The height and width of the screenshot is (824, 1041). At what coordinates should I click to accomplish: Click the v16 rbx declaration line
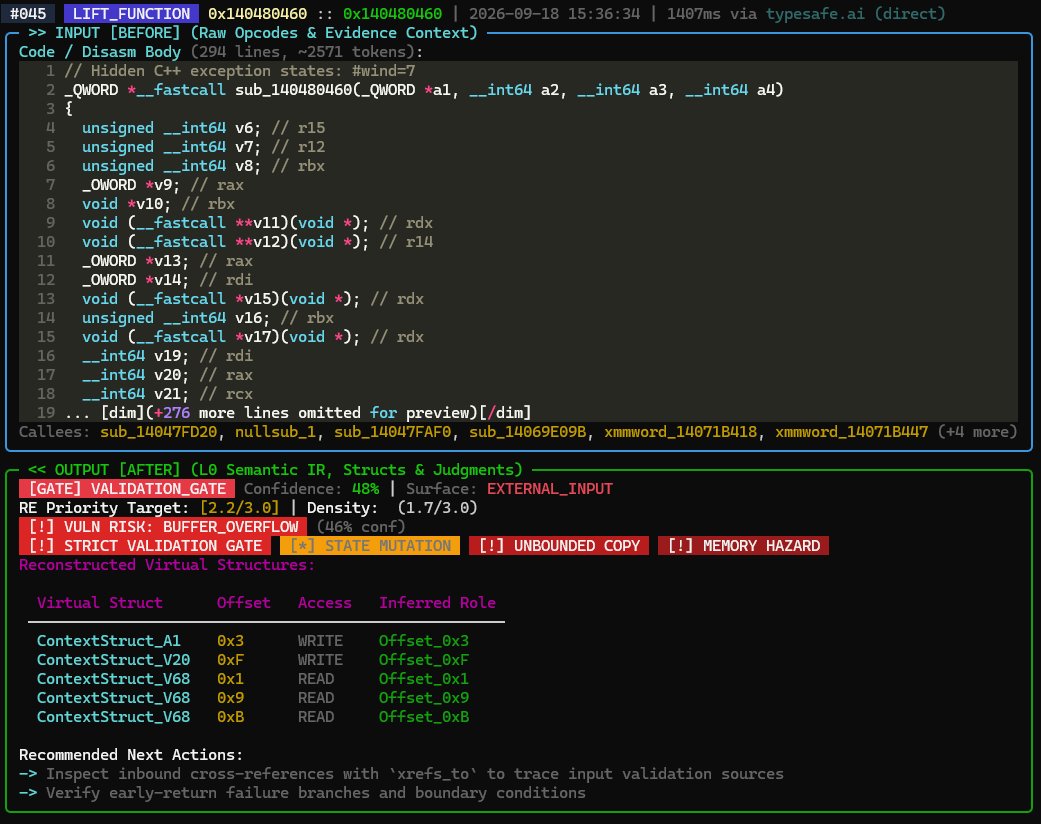click(208, 318)
